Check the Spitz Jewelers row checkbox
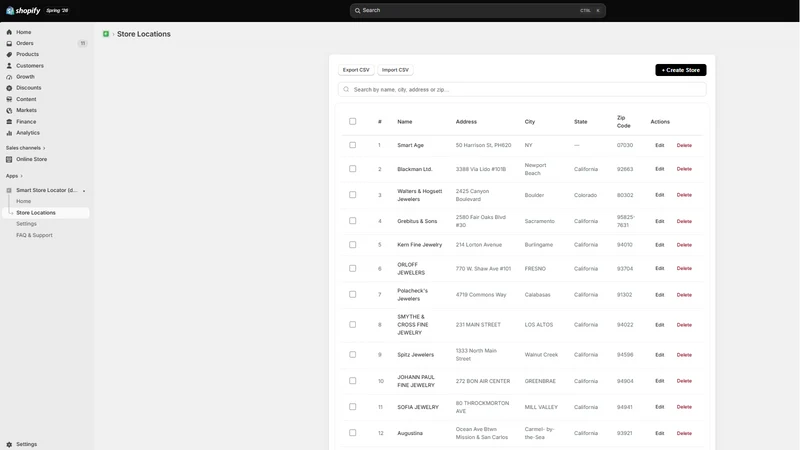This screenshot has height=450, width=800. coord(353,354)
